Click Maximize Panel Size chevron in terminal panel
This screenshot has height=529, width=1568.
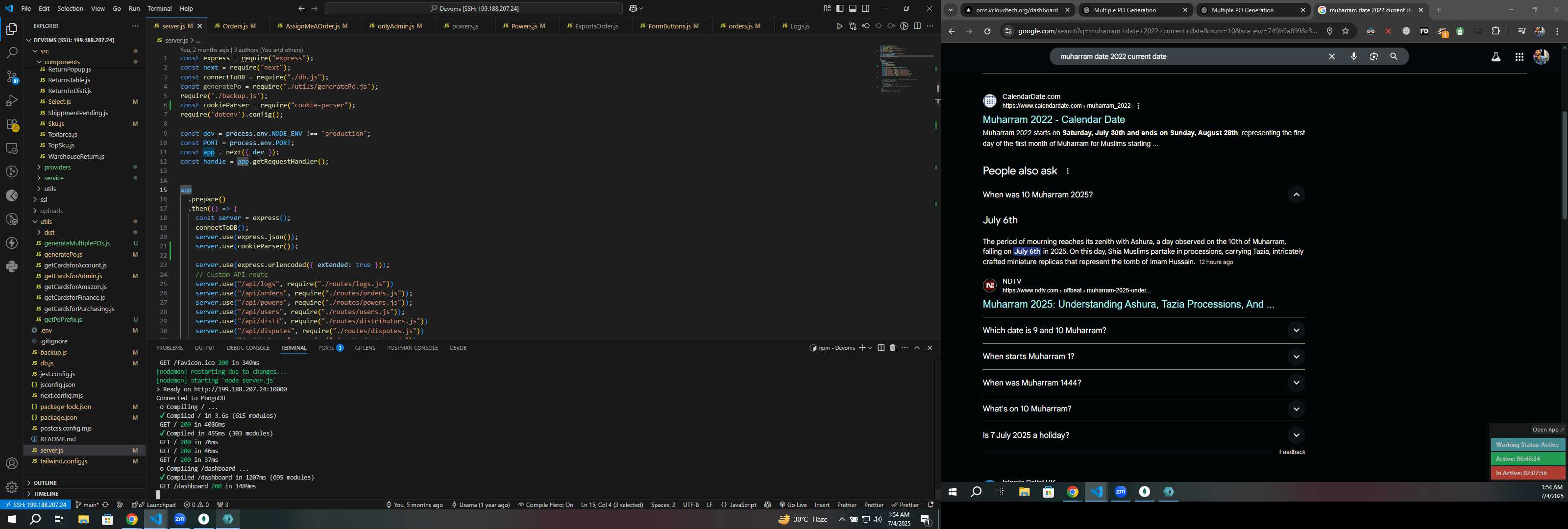(x=917, y=348)
